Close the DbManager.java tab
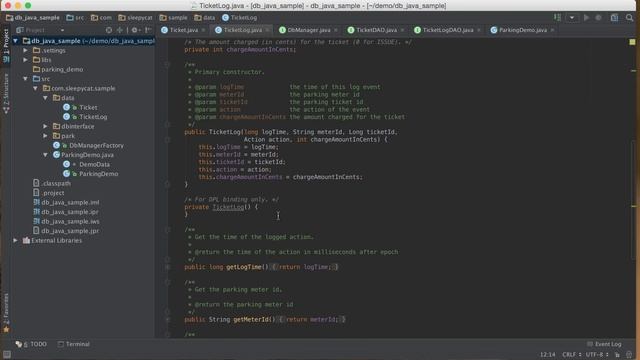Viewport: 640px width, 360px height. pyautogui.click(x=336, y=30)
